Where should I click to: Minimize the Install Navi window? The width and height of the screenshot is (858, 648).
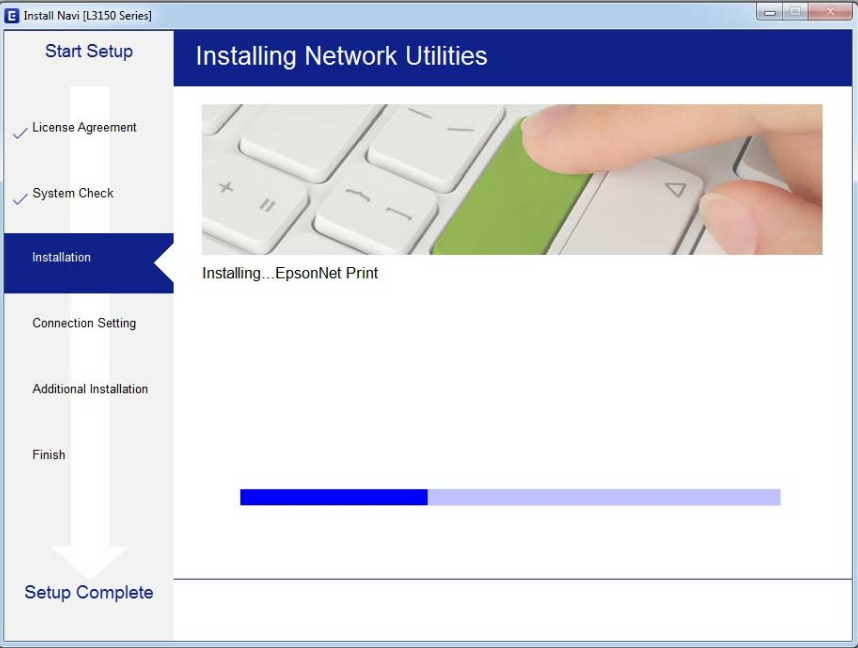770,12
